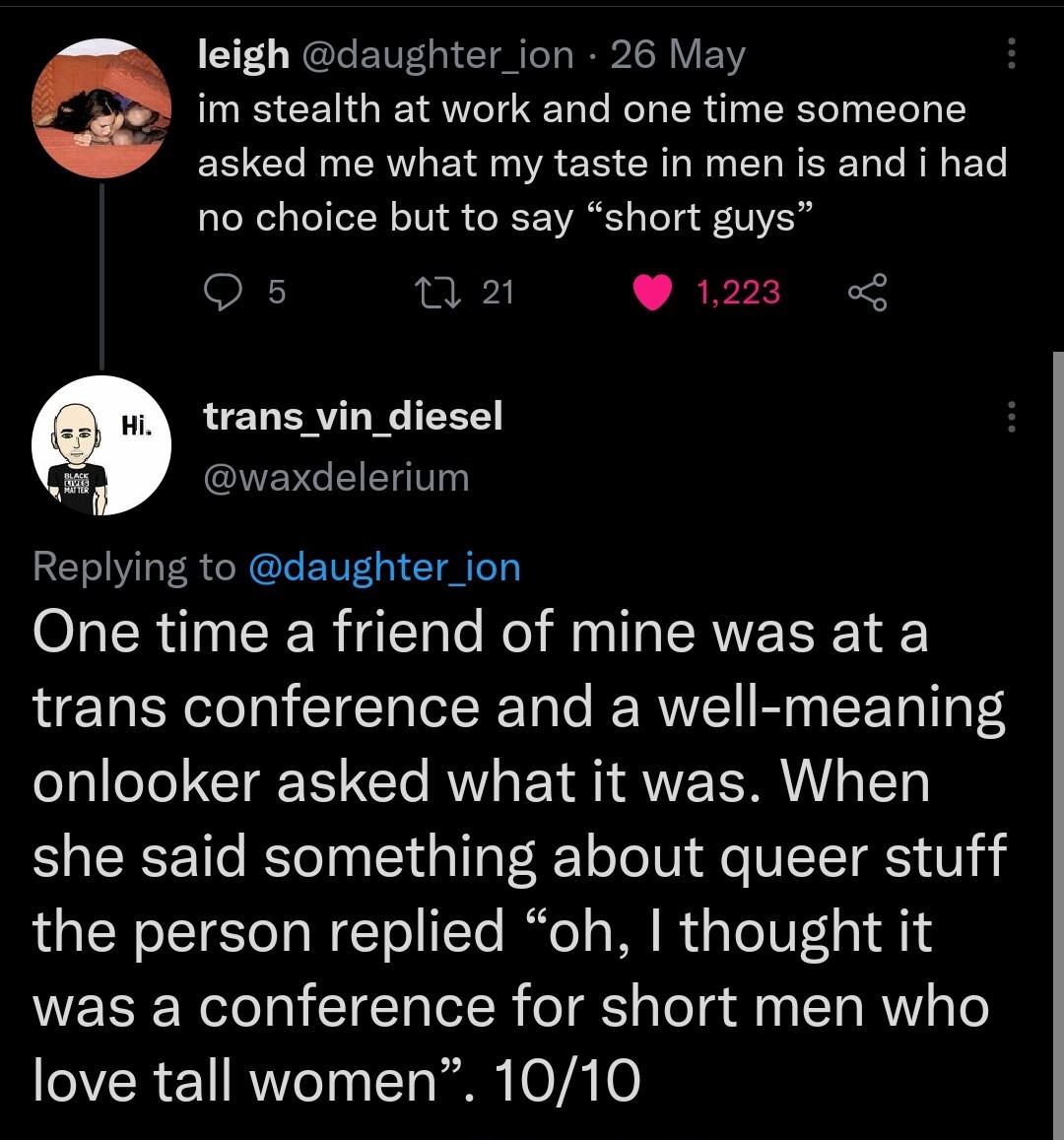Open the @daughter_ion handle beside leigh
The image size is (1064, 1140).
[x=437, y=55]
